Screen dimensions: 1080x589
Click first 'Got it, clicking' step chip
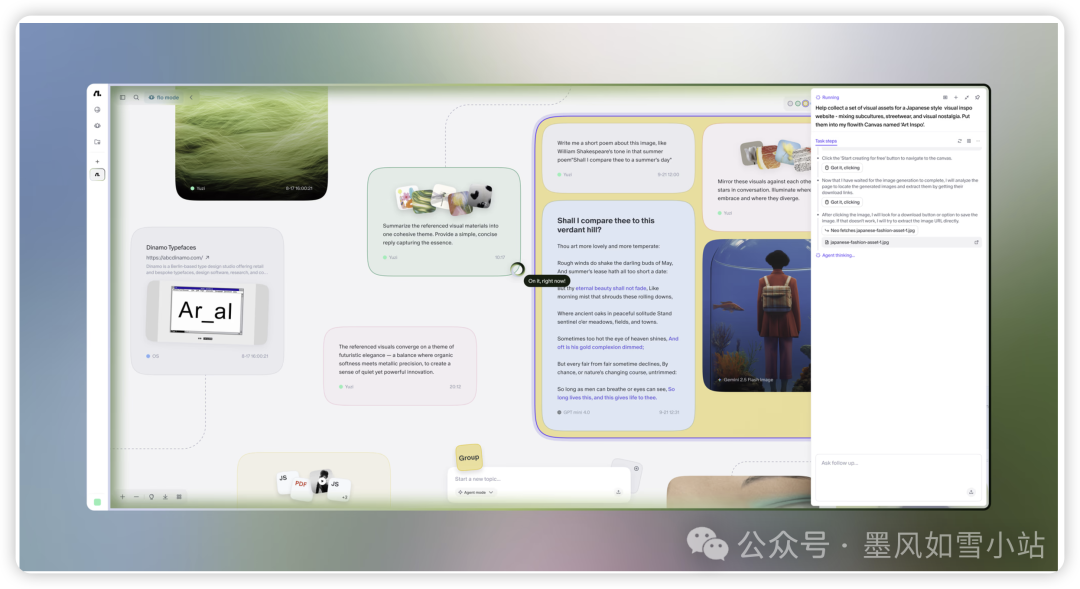tap(842, 167)
